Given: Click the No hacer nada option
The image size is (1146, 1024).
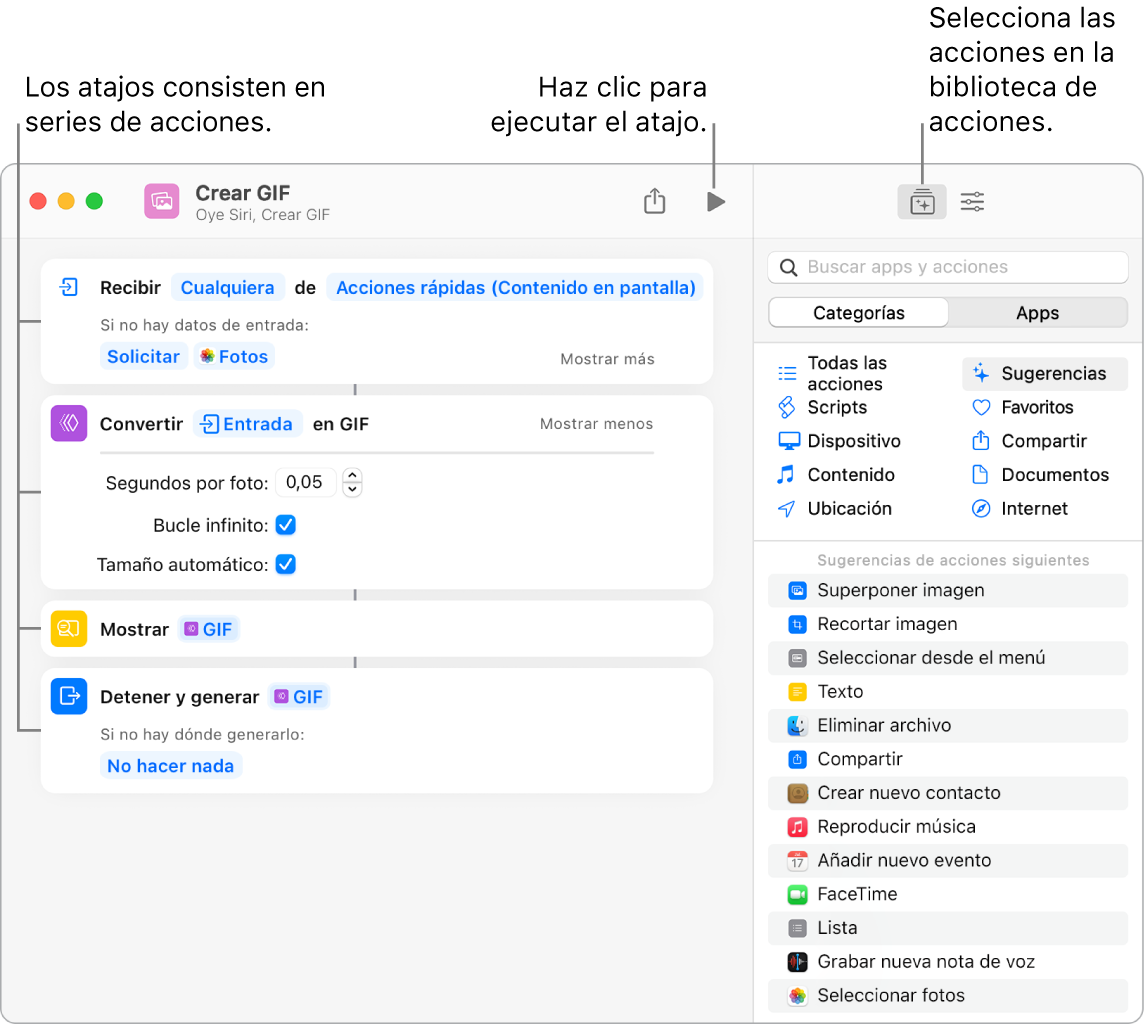Looking at the screenshot, I should 170,765.
